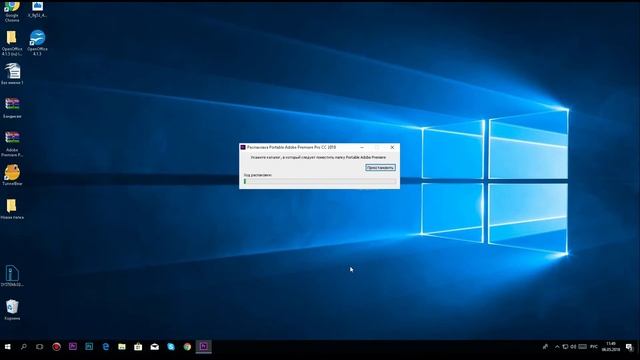Select the OpenOffice 4.1.5 folder on desktop
The image size is (640, 360).
(12, 42)
